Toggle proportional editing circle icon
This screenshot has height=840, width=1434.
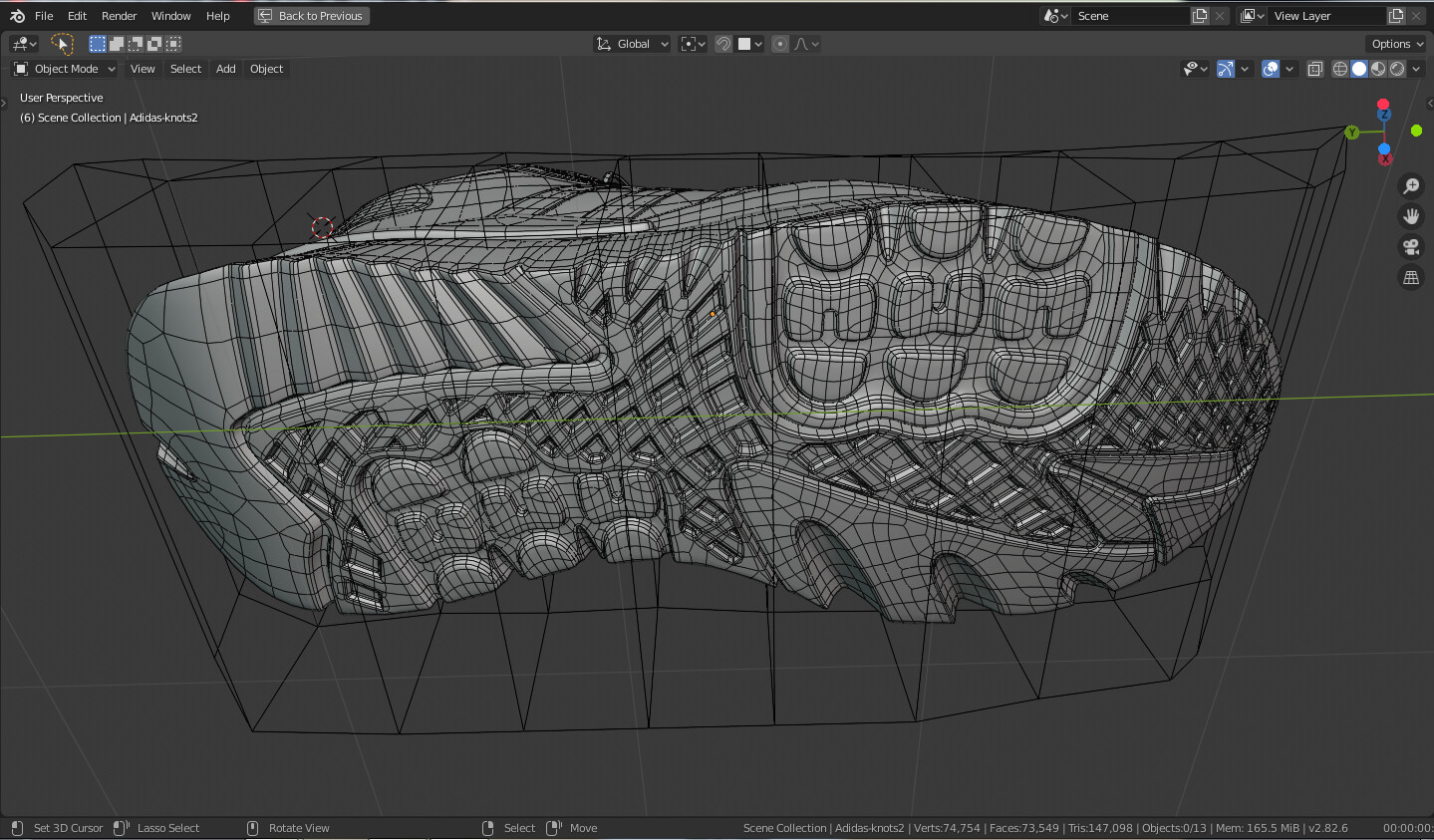pos(780,44)
